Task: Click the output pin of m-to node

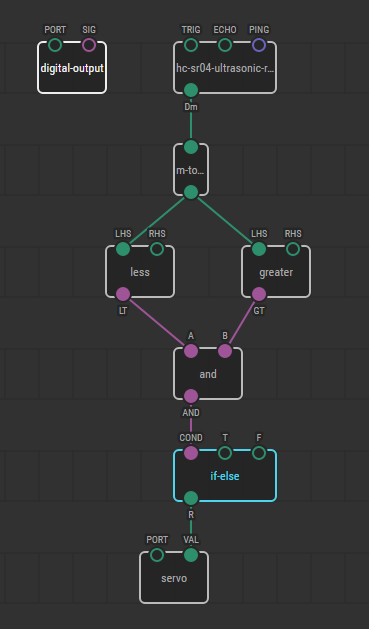Action: 191,192
